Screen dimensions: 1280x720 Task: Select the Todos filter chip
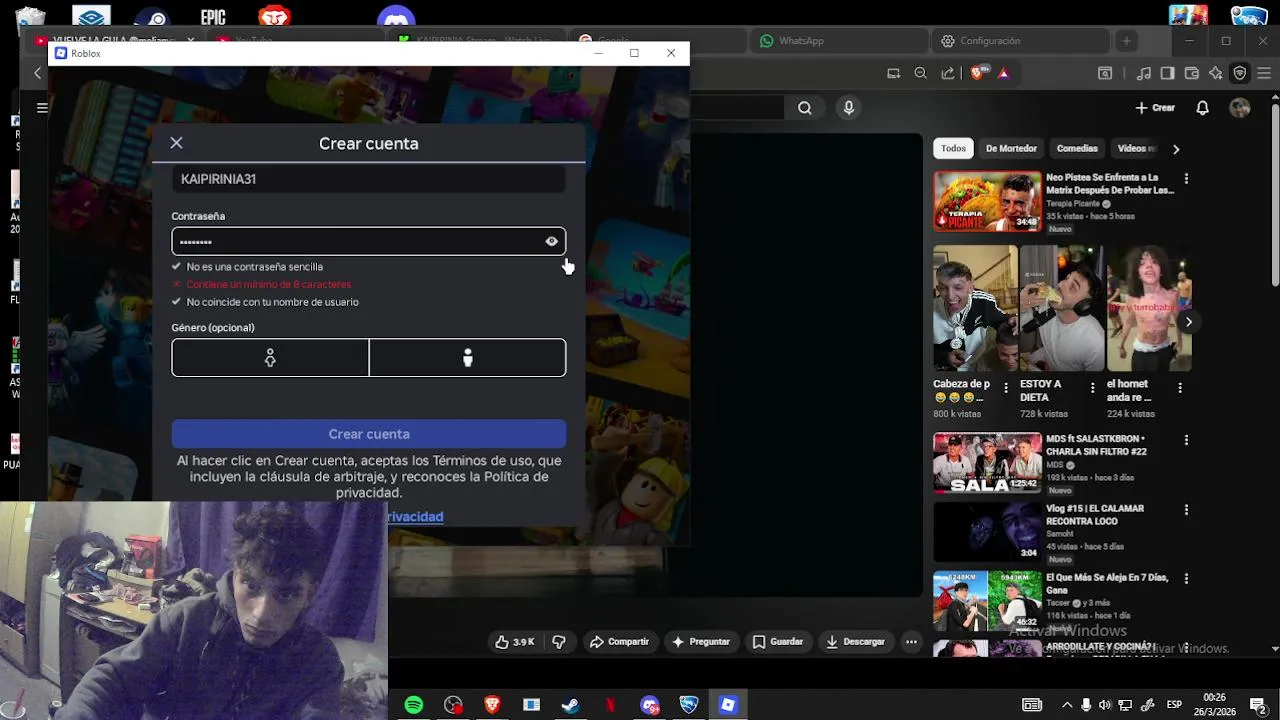coord(954,148)
